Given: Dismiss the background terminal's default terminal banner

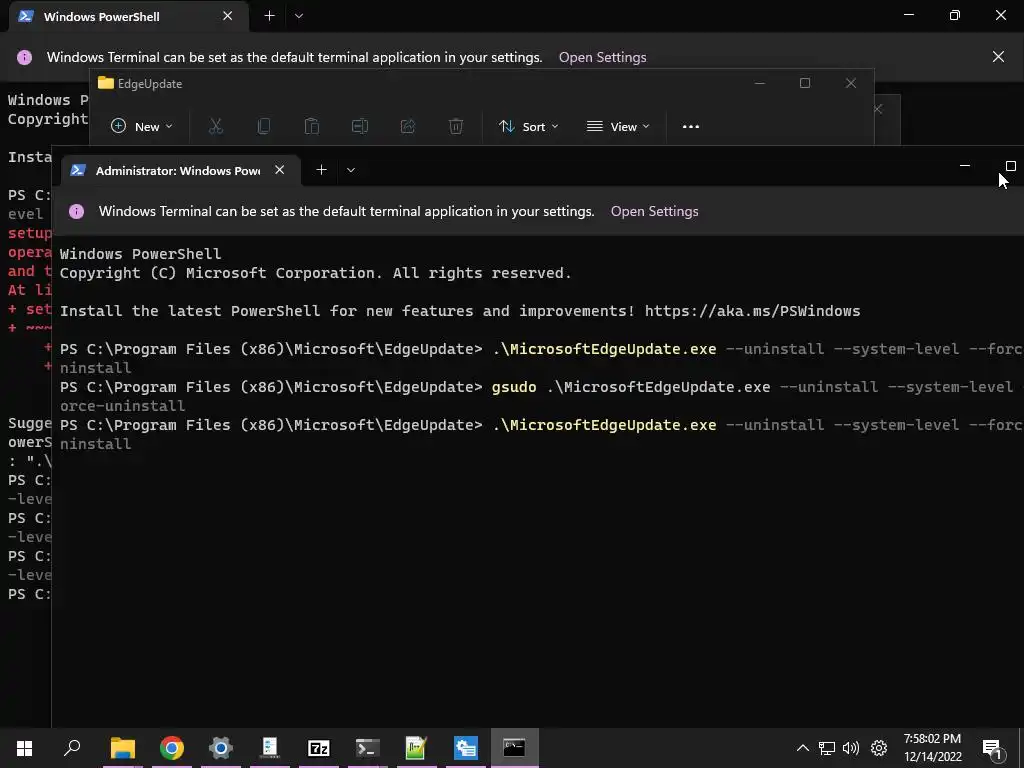Looking at the screenshot, I should point(998,57).
